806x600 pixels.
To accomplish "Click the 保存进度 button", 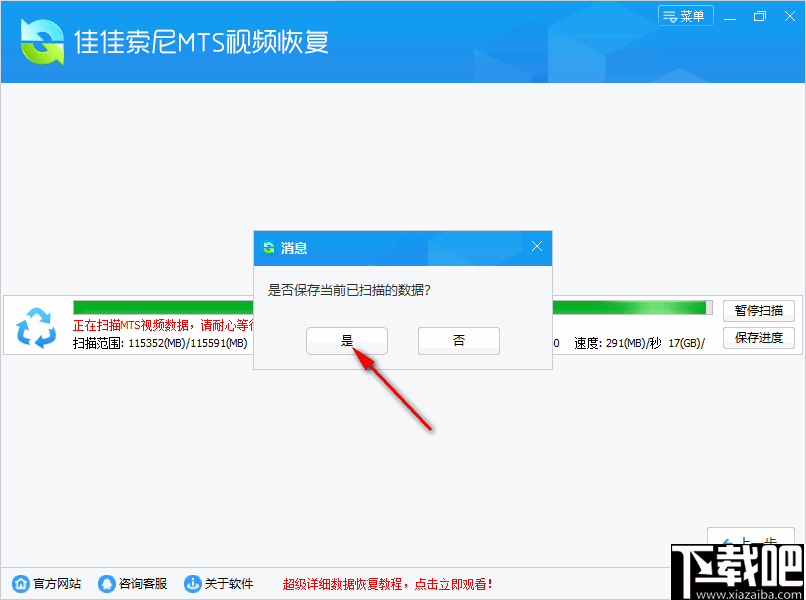I will (758, 338).
